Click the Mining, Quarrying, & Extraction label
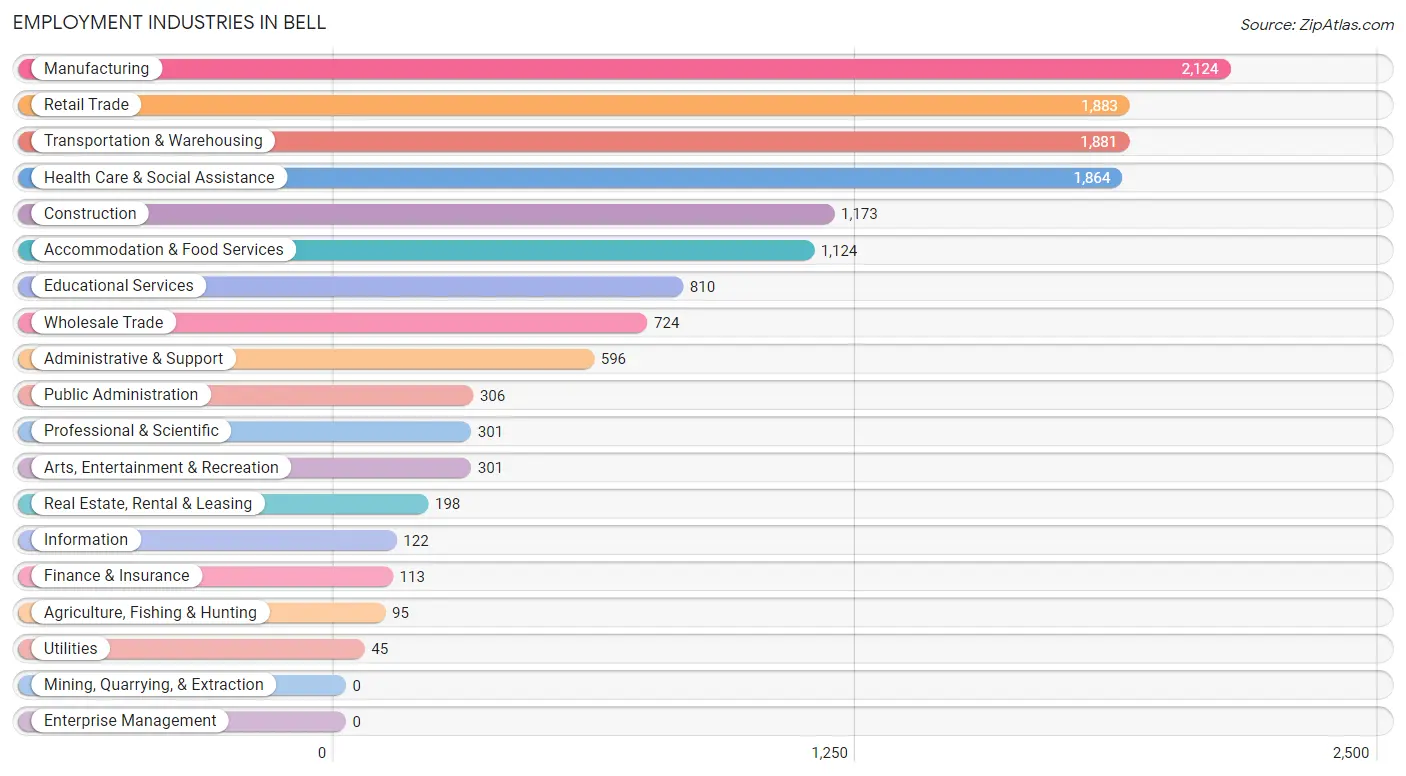1406x776 pixels. tap(154, 685)
